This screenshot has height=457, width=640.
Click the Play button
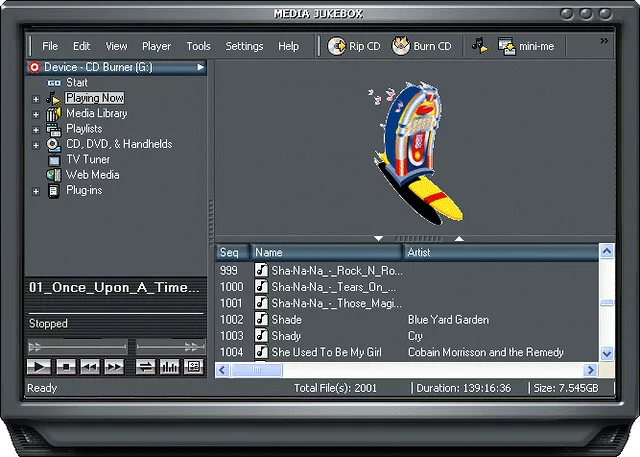[x=40, y=367]
